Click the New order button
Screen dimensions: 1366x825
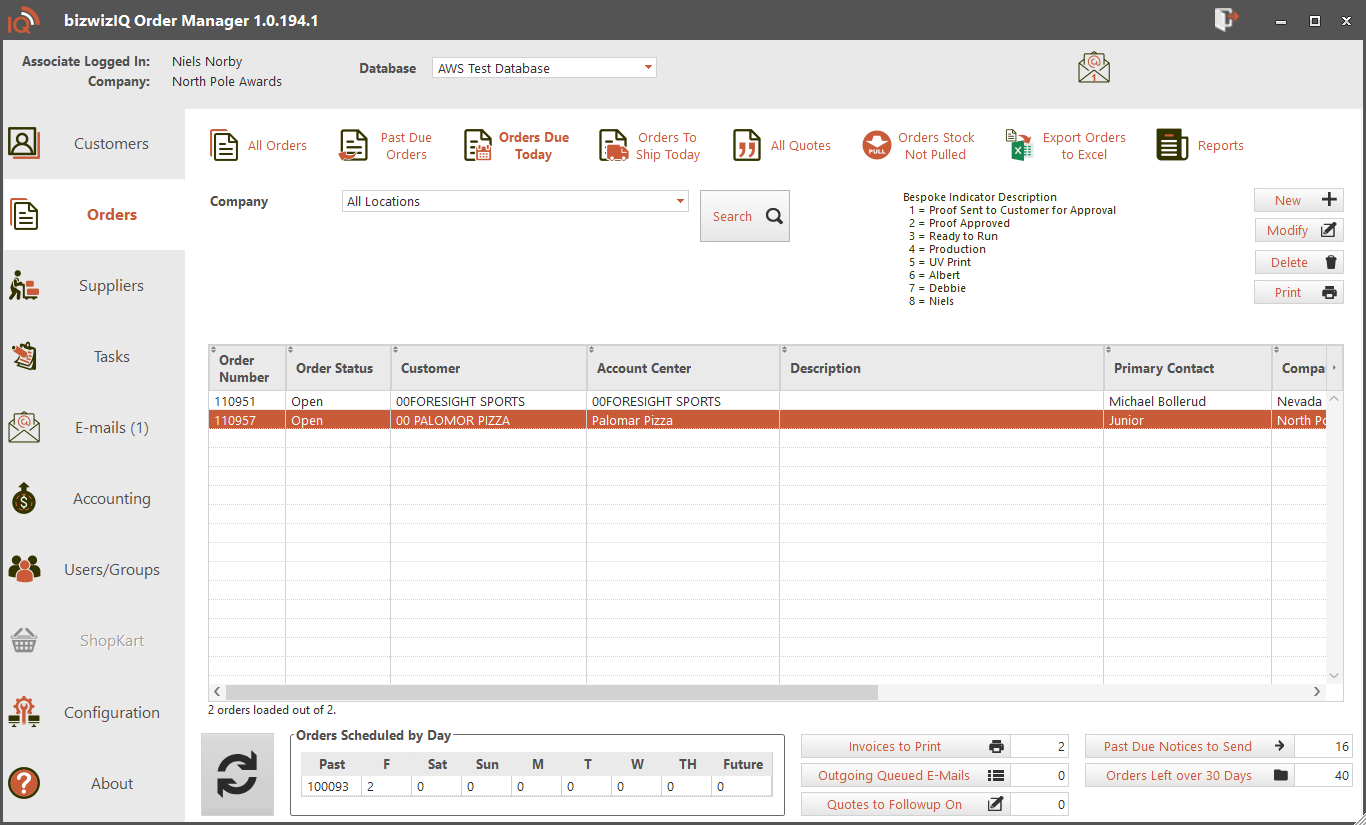point(1298,200)
